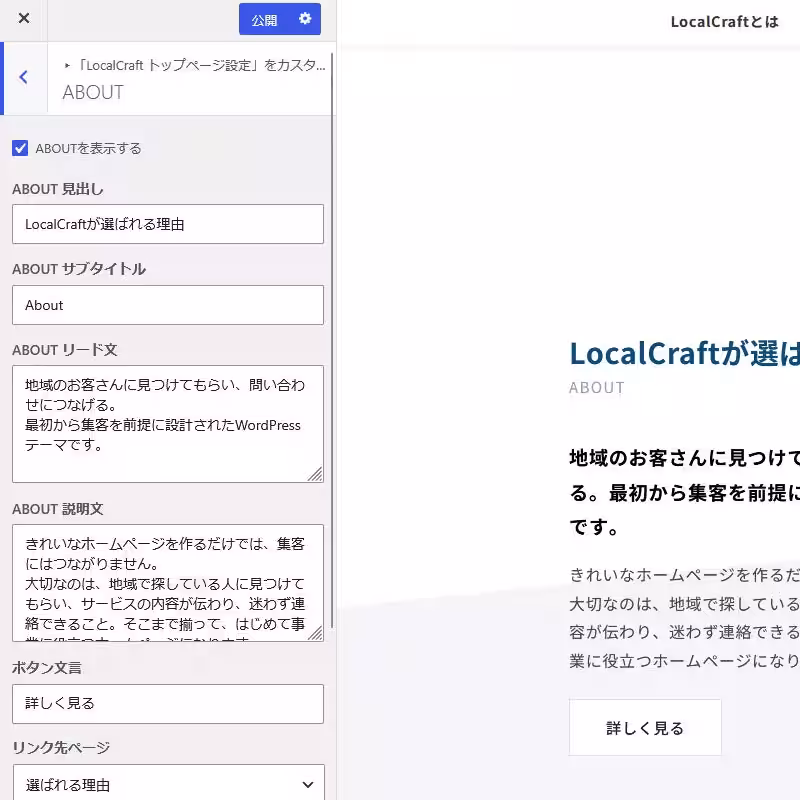Edit the ABOUT 見出し input field
This screenshot has height=800, width=800.
(168, 224)
